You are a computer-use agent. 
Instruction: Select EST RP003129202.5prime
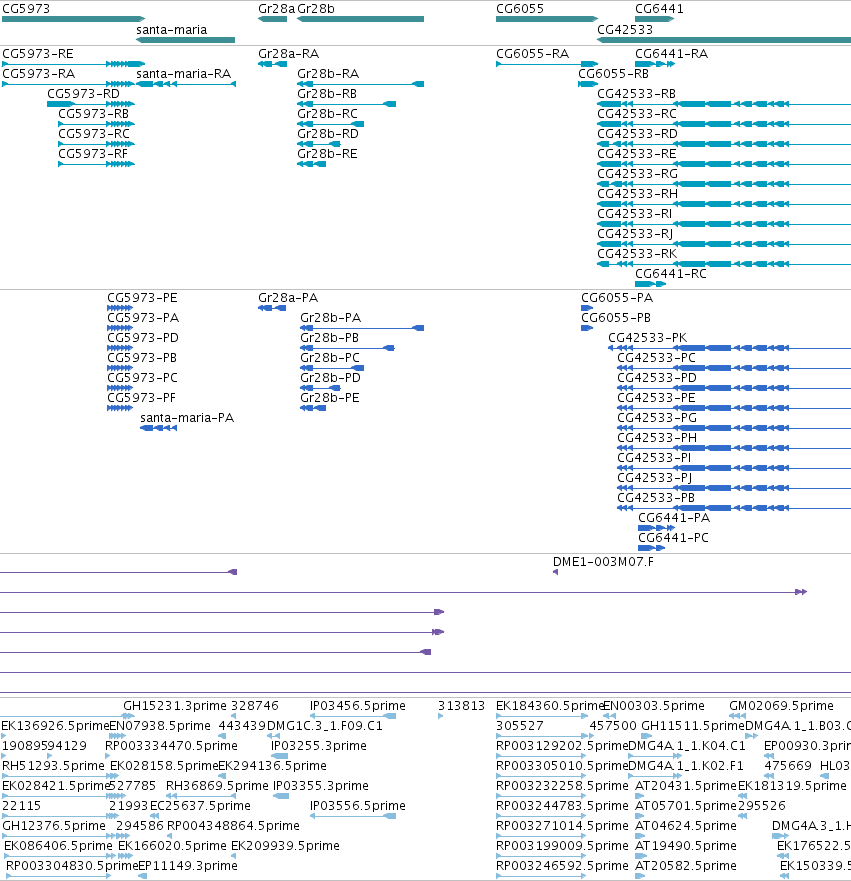click(x=542, y=756)
